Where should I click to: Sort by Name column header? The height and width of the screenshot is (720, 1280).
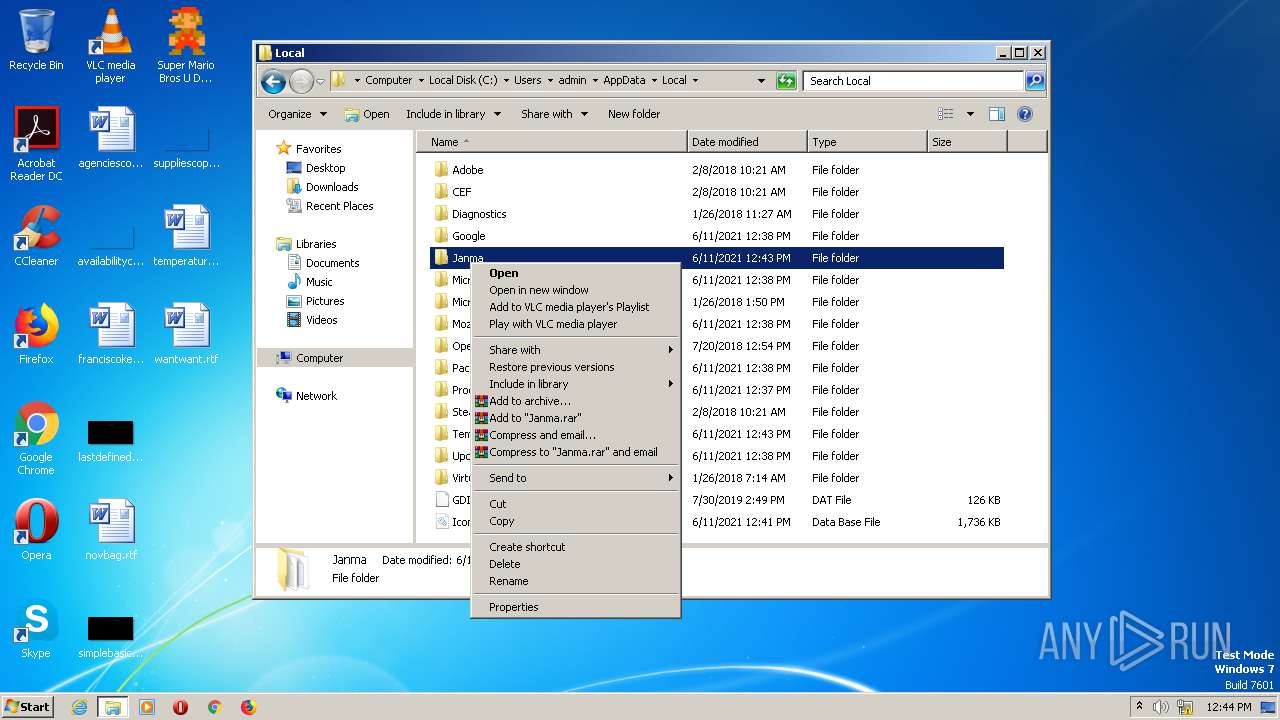551,142
